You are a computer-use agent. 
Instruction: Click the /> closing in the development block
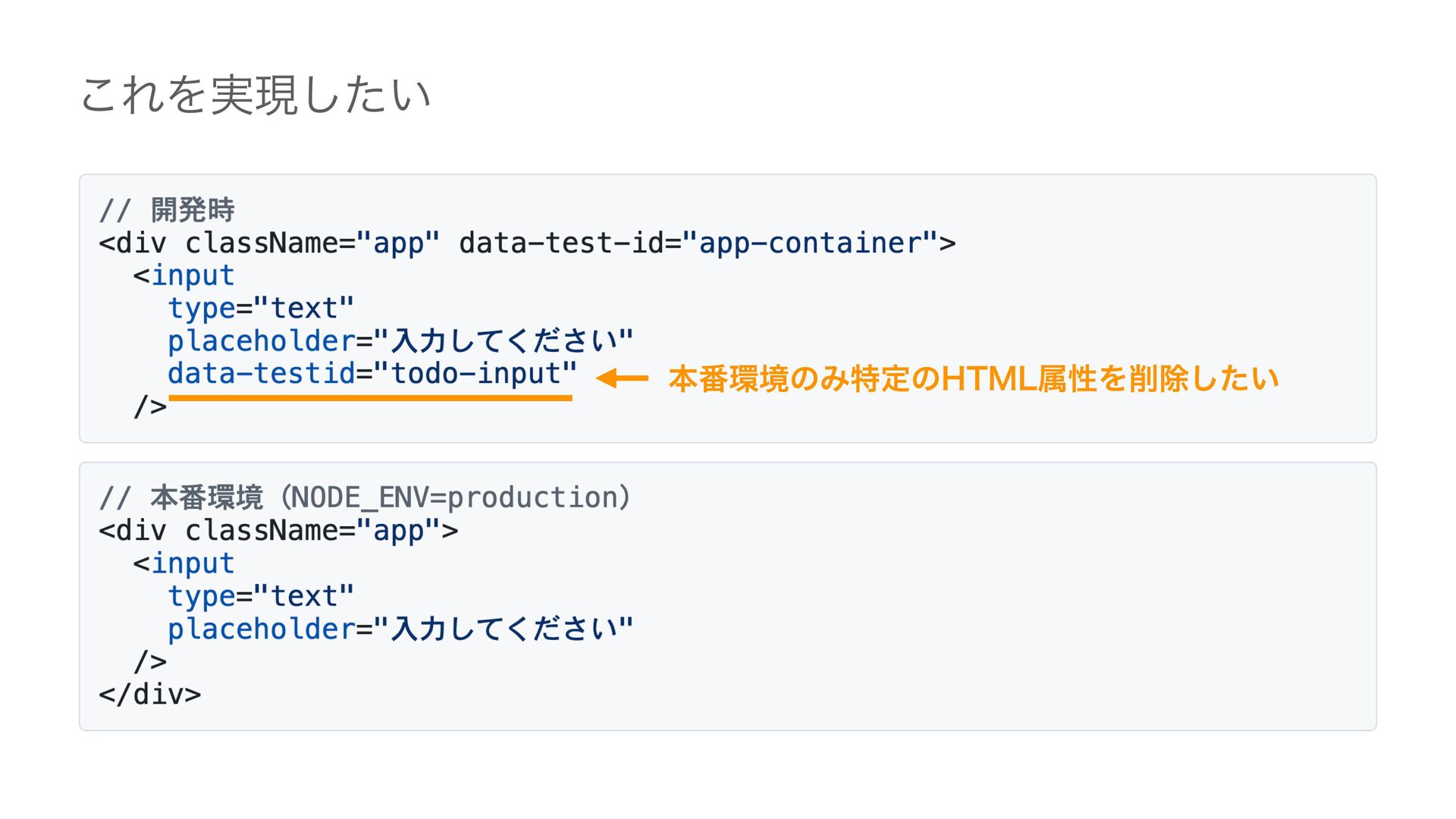(150, 406)
